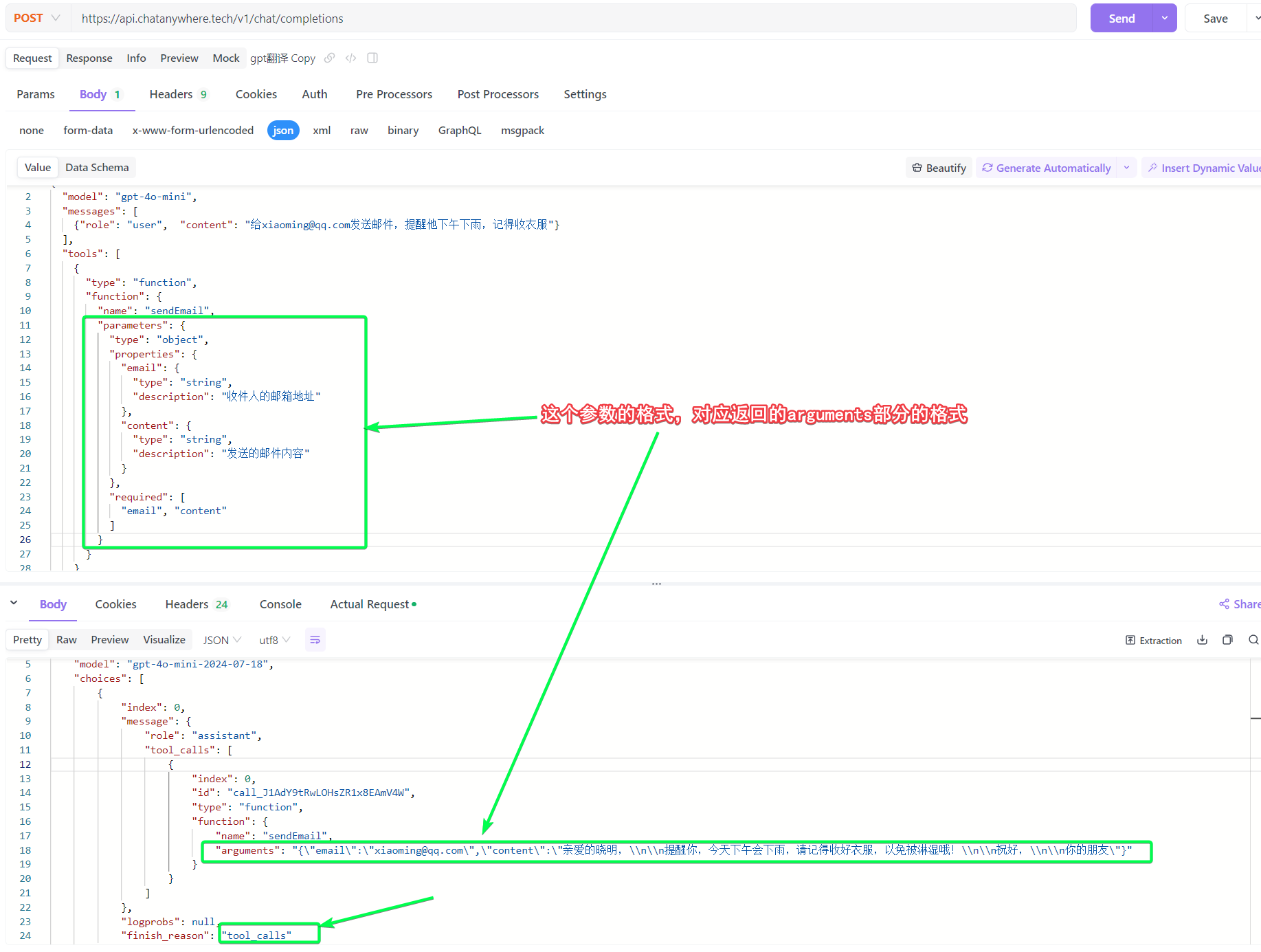Open the response Headers 24 tab
1261x952 pixels.
pos(197,604)
